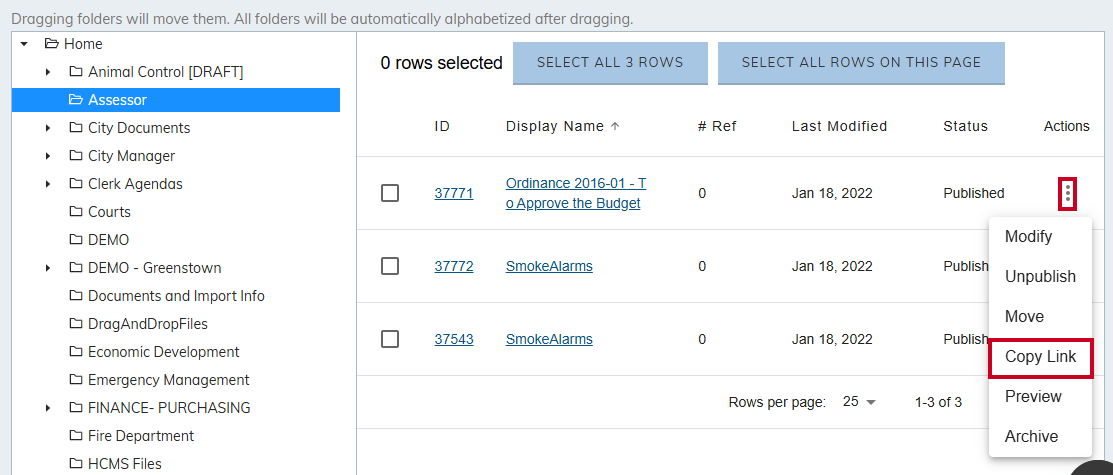Click the Home folder icon
This screenshot has width=1113, height=475.
tap(51, 44)
